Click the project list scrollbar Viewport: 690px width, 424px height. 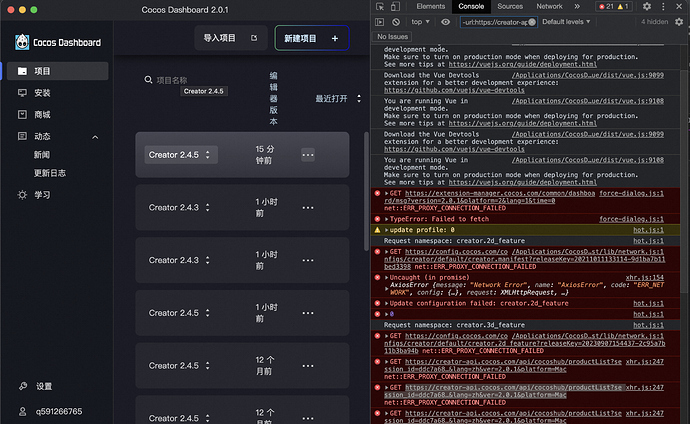coord(366,191)
